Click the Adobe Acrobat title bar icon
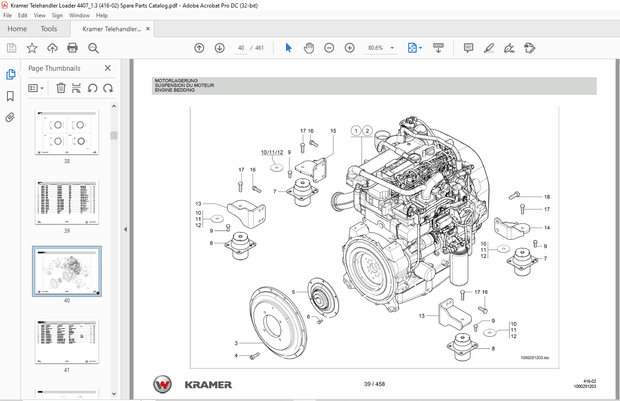The image size is (620, 401). tap(5, 5)
